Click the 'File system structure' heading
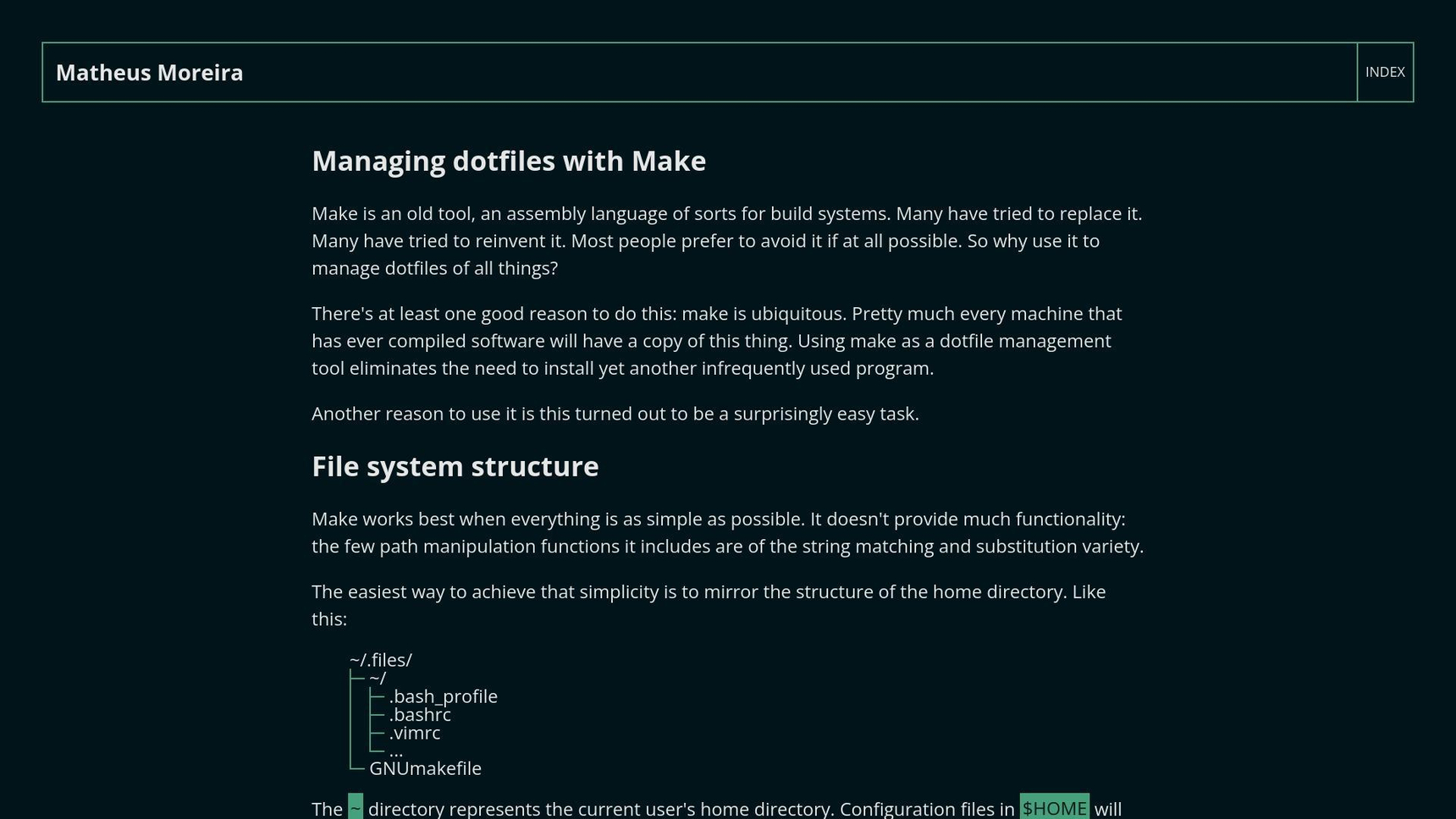 point(455,466)
